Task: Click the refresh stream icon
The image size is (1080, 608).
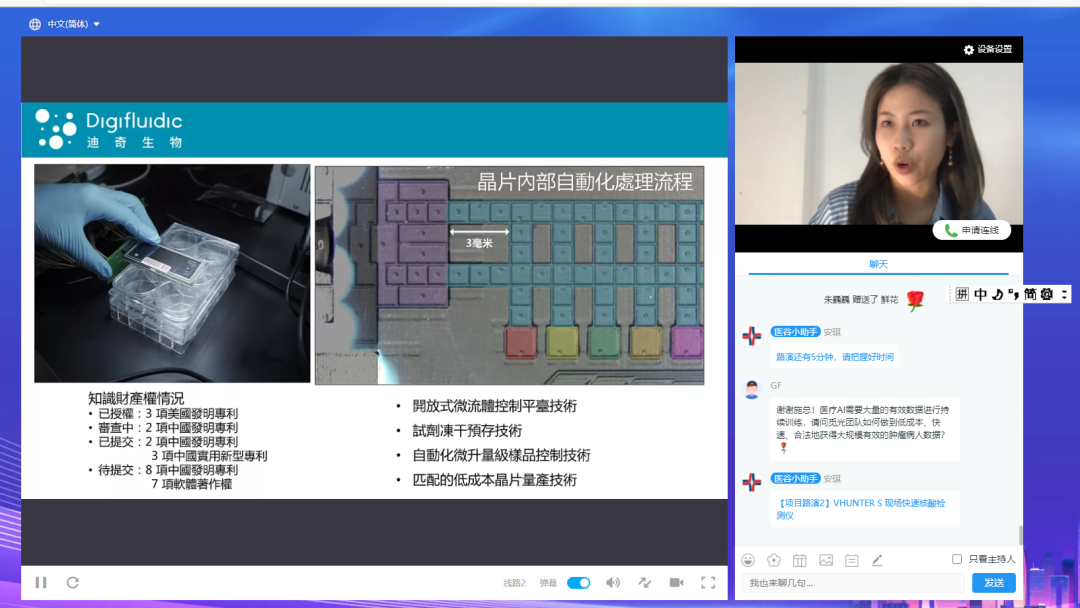Action: click(72, 582)
